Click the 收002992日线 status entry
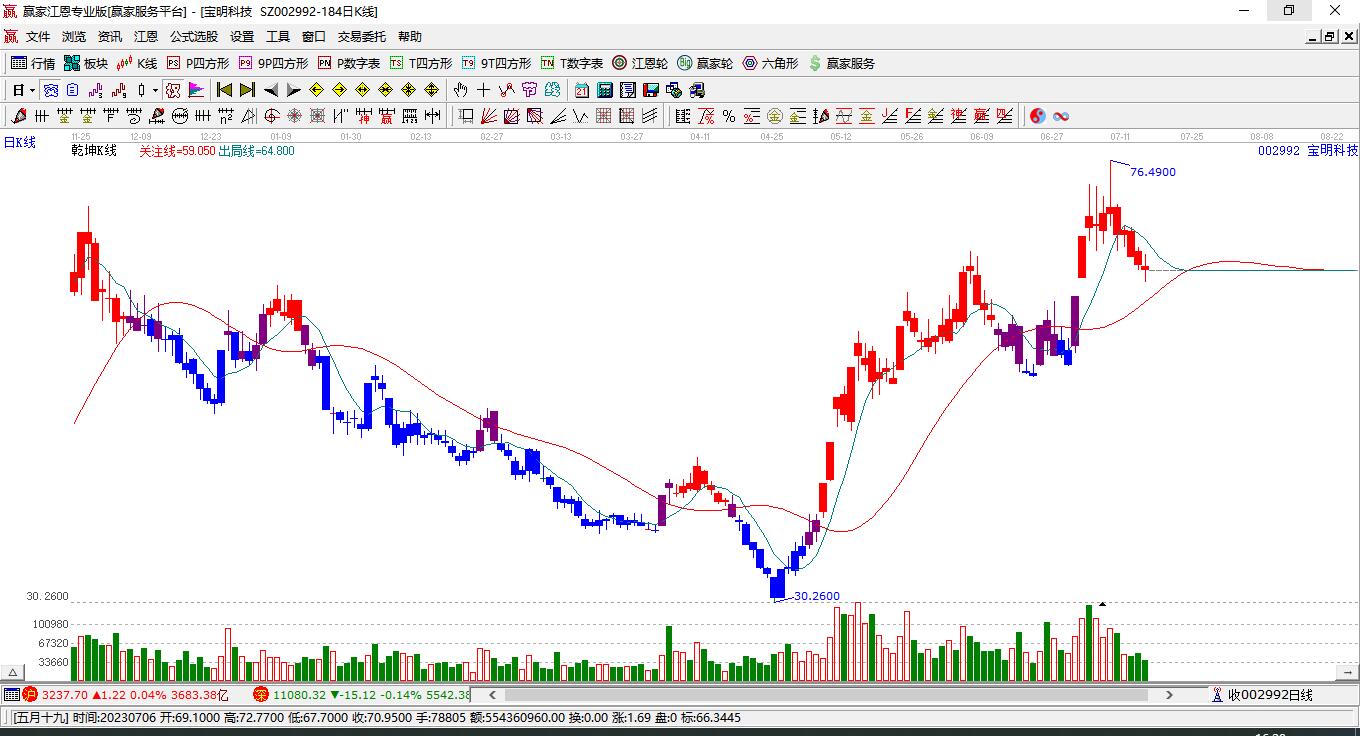The image size is (1360, 736). click(1262, 694)
